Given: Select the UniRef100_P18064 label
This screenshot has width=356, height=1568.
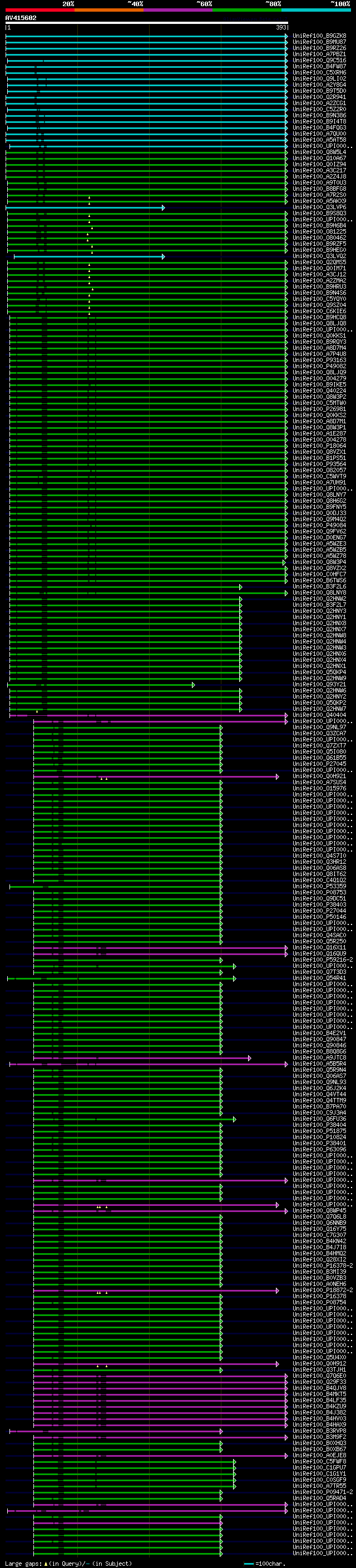Looking at the screenshot, I should 319,446.
